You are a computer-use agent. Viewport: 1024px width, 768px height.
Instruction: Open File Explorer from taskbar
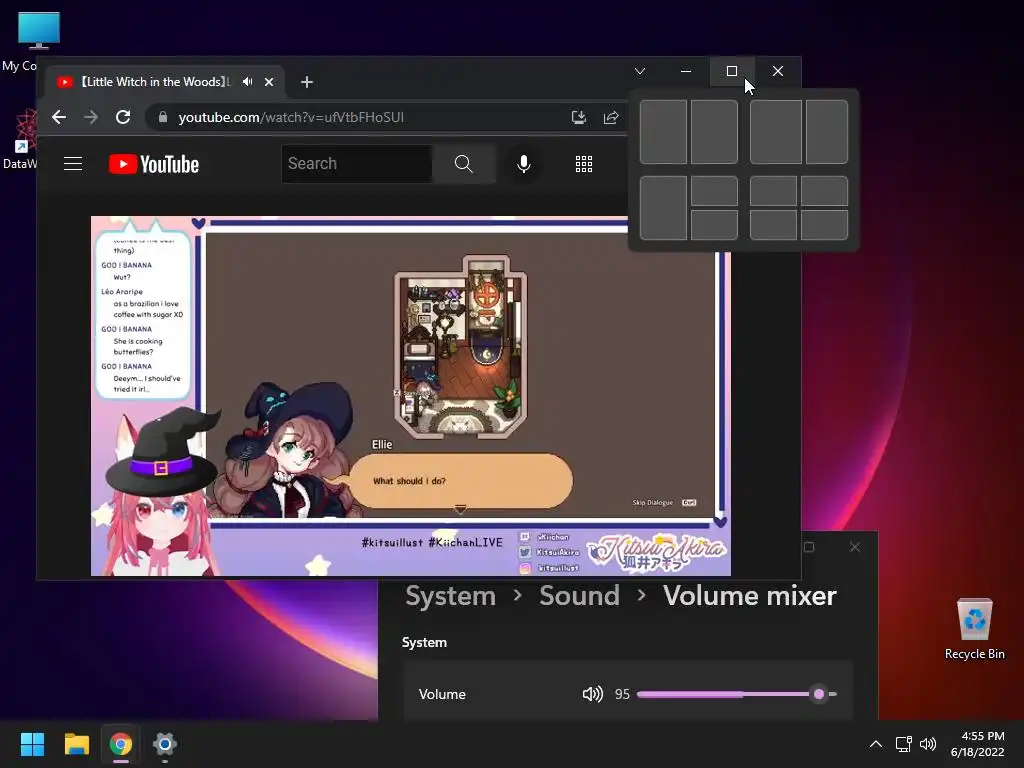click(x=76, y=744)
